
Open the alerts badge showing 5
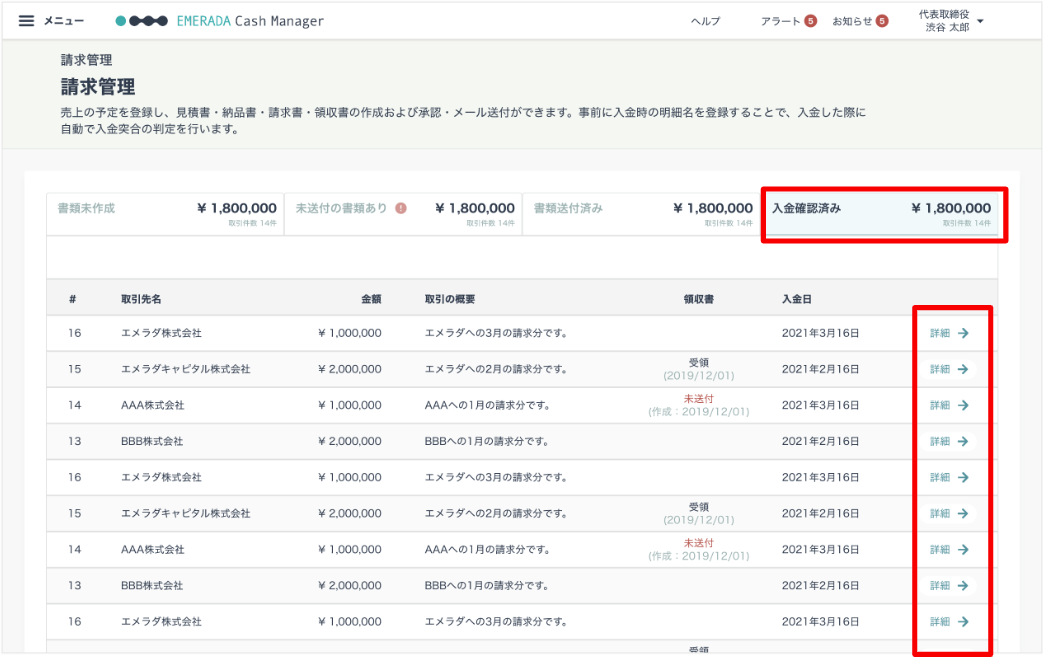810,21
